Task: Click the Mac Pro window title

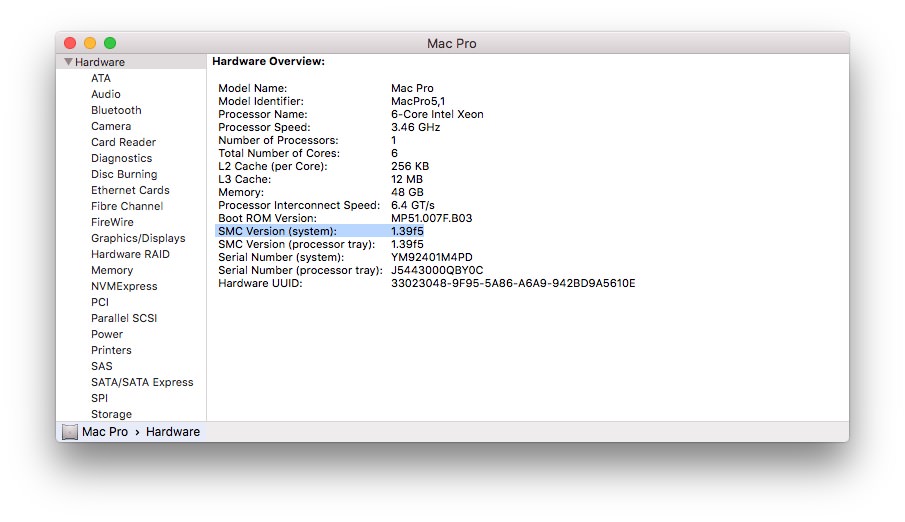Action: (451, 43)
